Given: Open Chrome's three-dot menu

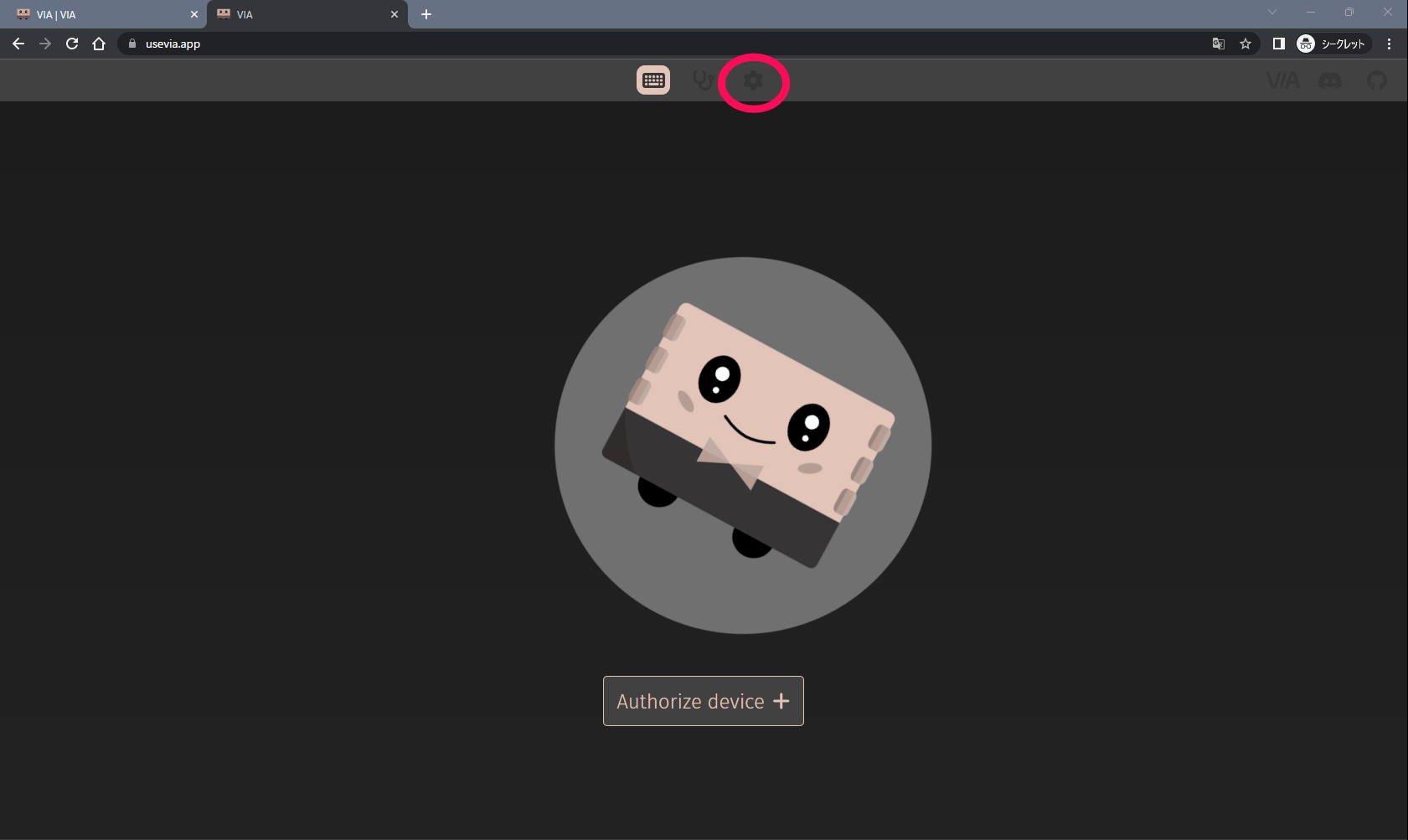Looking at the screenshot, I should coord(1389,44).
